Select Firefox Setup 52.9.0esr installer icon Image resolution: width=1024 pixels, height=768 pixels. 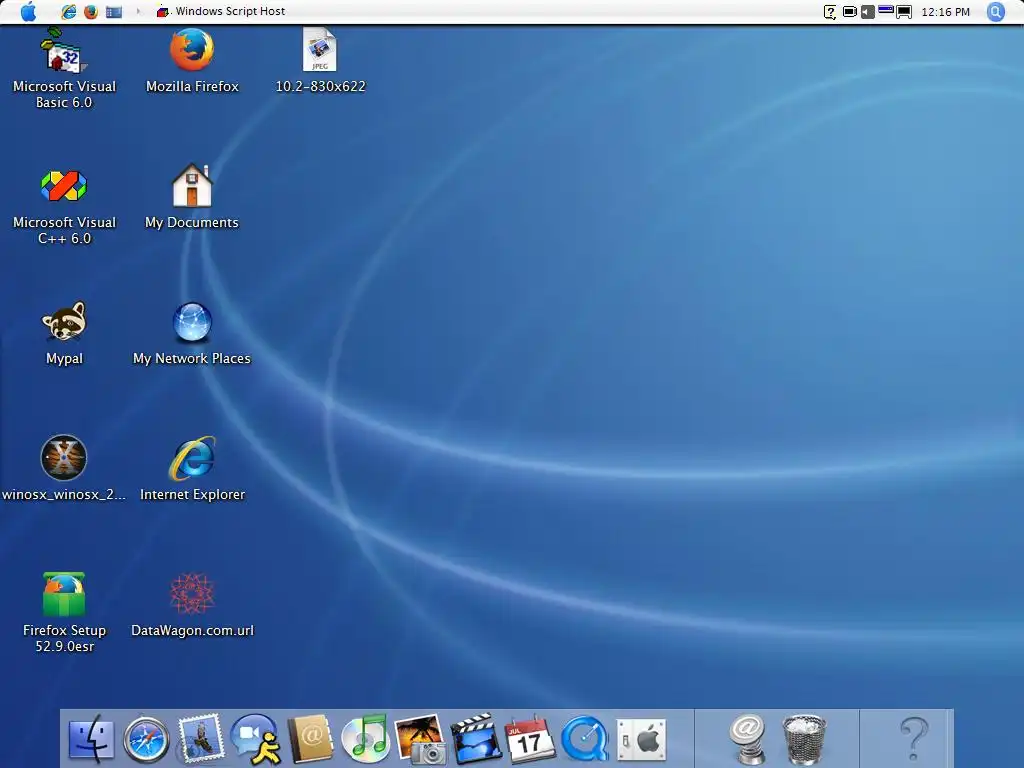coord(63,594)
